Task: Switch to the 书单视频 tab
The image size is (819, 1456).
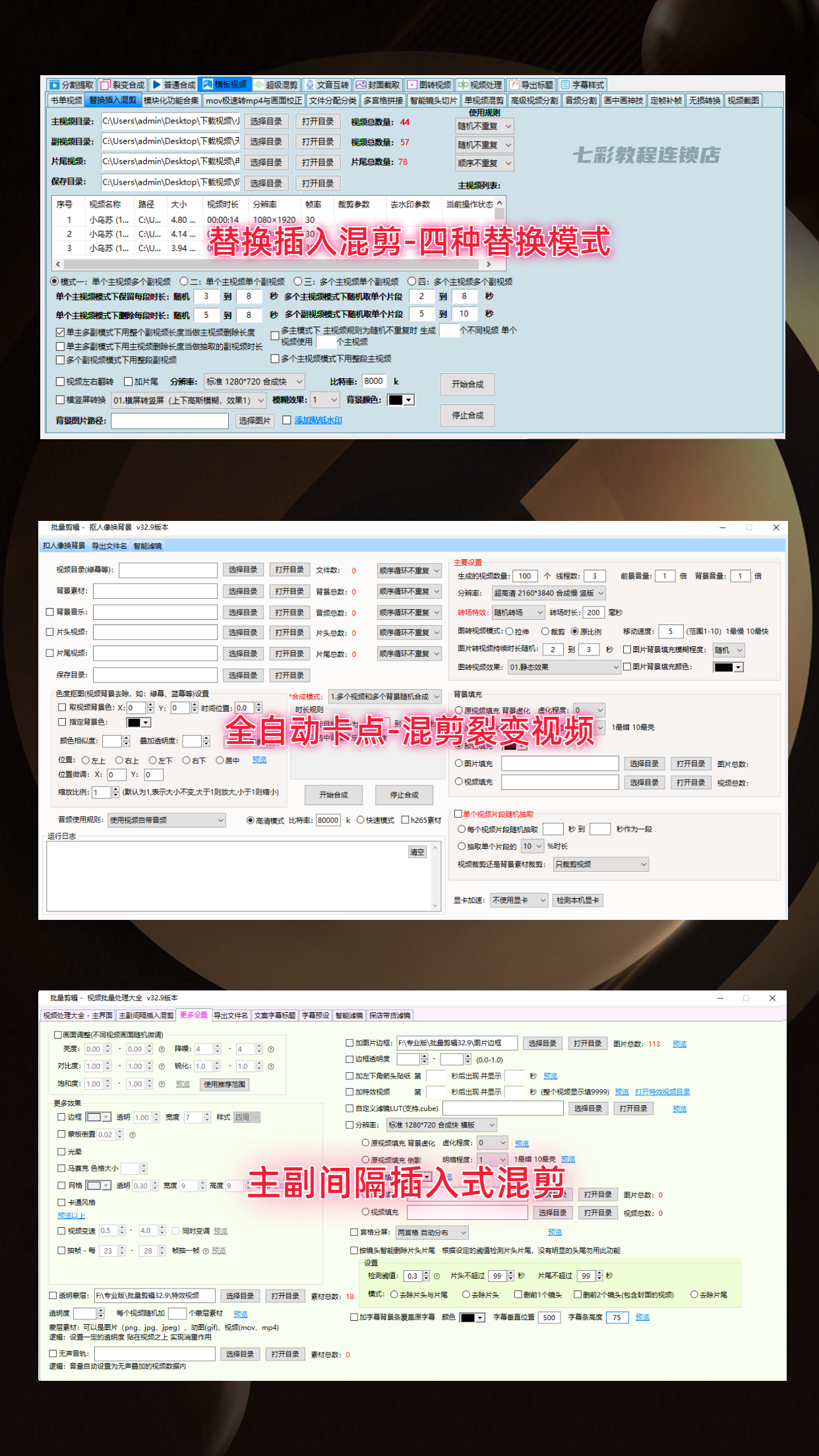Action: 67,100
